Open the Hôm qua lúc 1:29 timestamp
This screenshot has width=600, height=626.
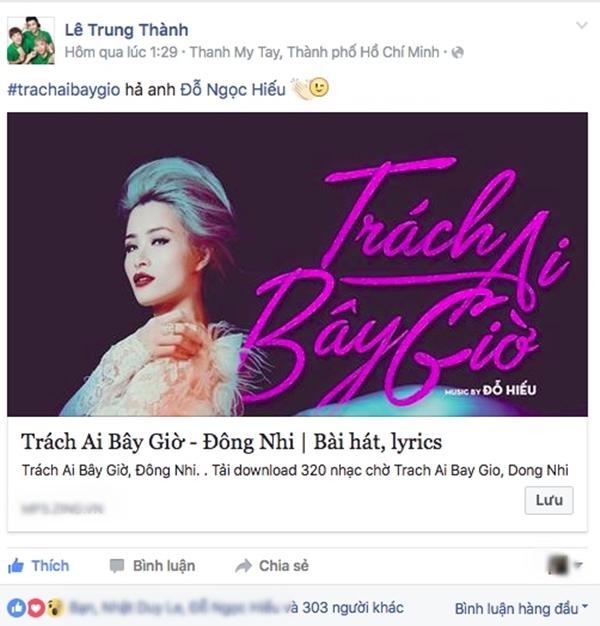coord(121,52)
